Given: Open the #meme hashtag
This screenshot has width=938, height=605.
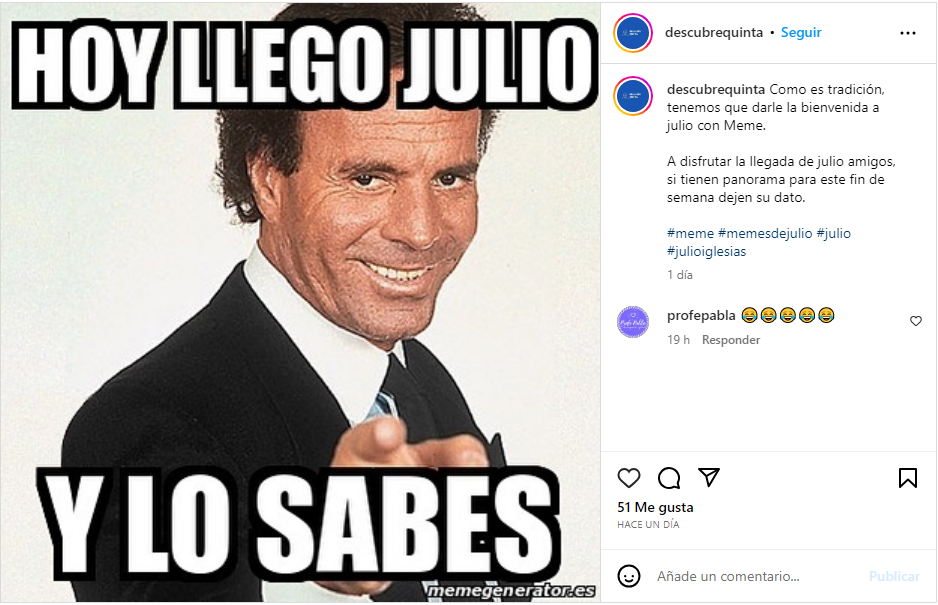Looking at the screenshot, I should point(690,233).
